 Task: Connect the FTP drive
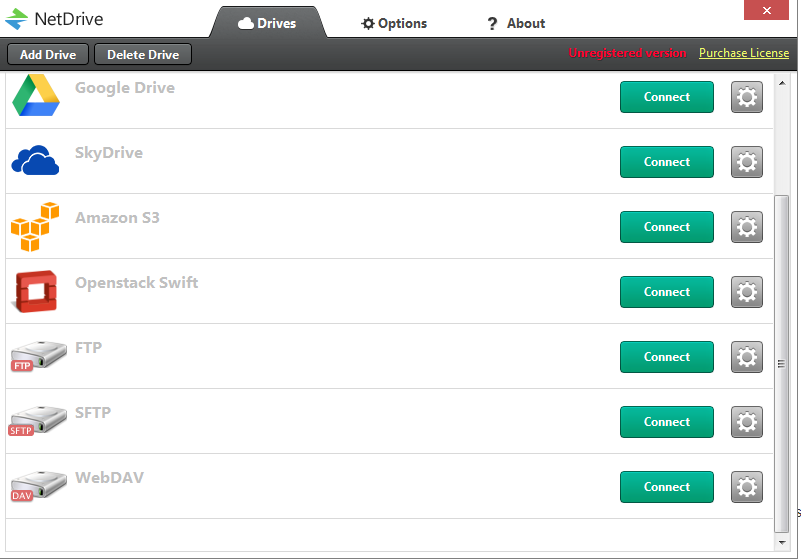pos(667,357)
